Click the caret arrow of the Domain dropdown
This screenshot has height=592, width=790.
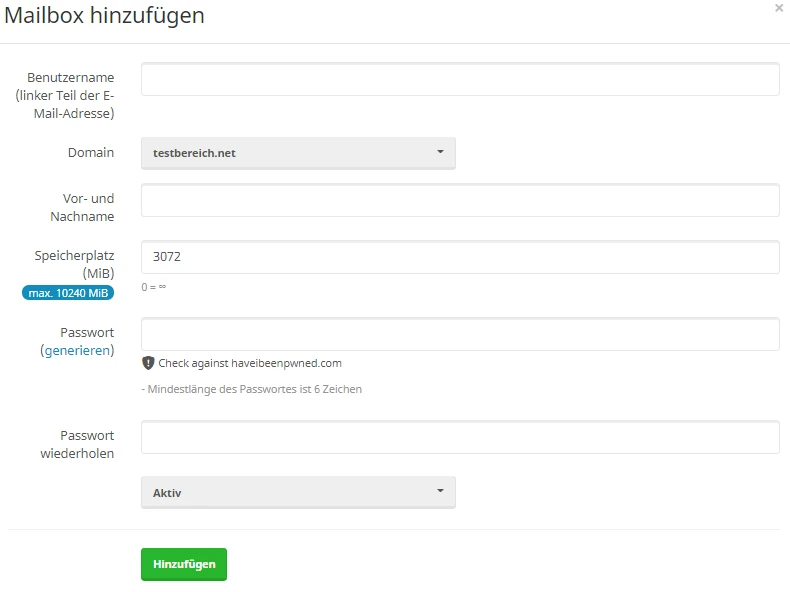click(x=440, y=153)
